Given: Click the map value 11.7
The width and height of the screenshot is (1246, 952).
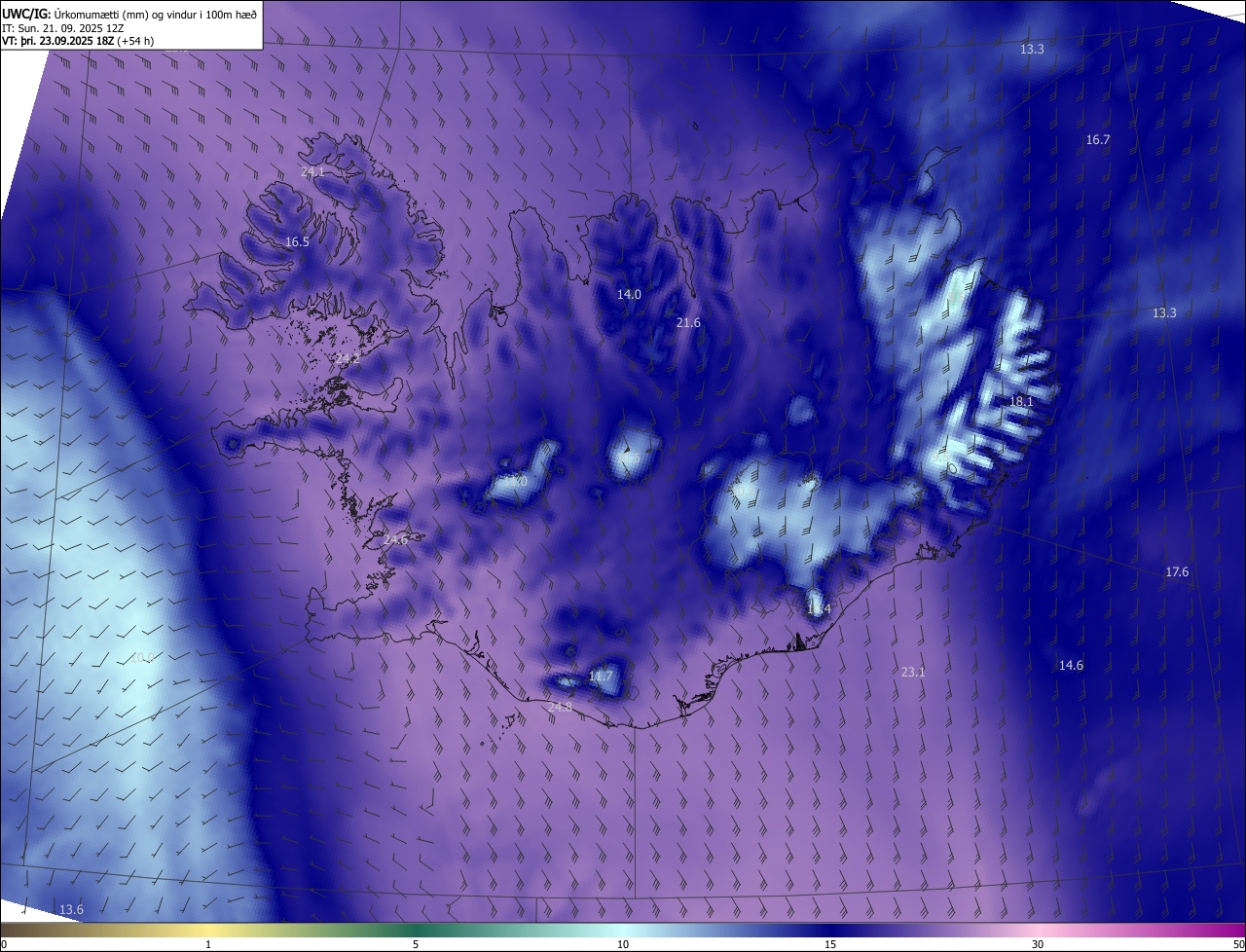Looking at the screenshot, I should click(601, 676).
